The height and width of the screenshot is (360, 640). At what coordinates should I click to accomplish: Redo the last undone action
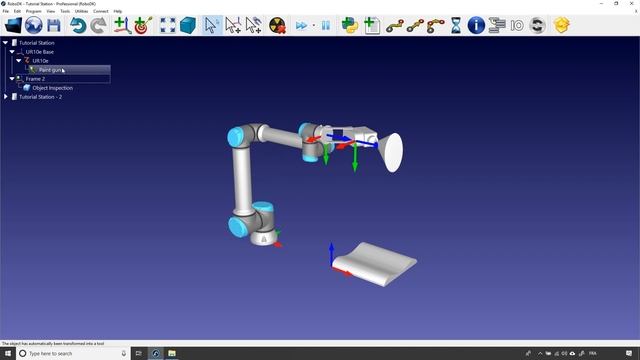point(98,25)
